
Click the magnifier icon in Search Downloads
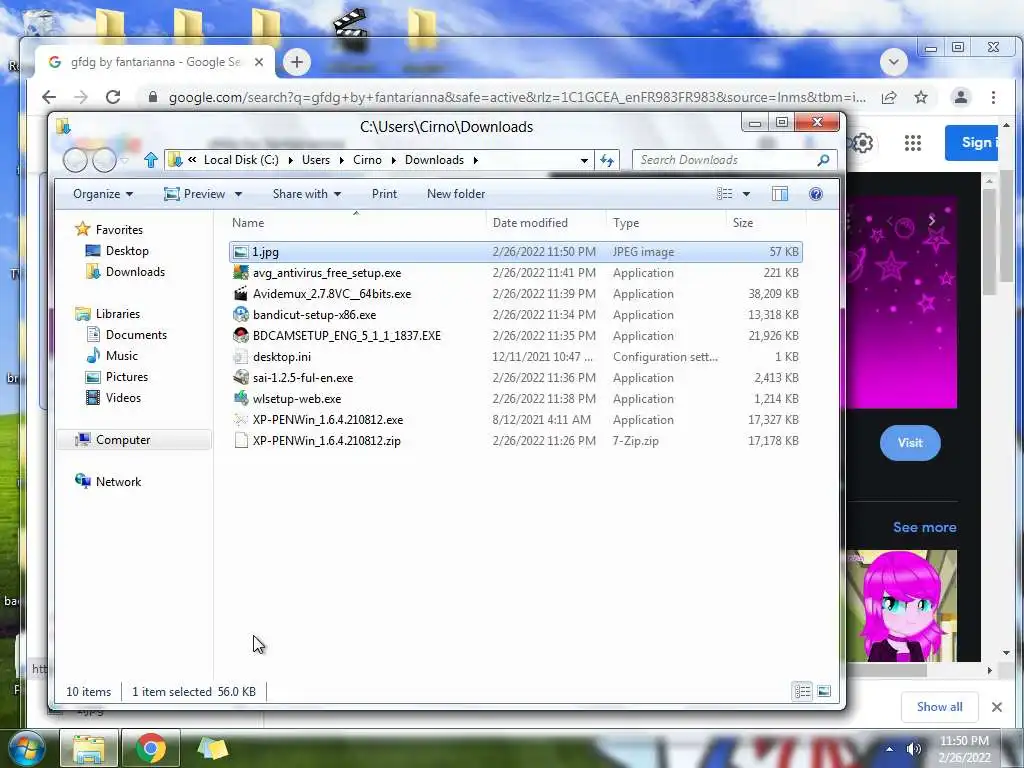[x=824, y=160]
